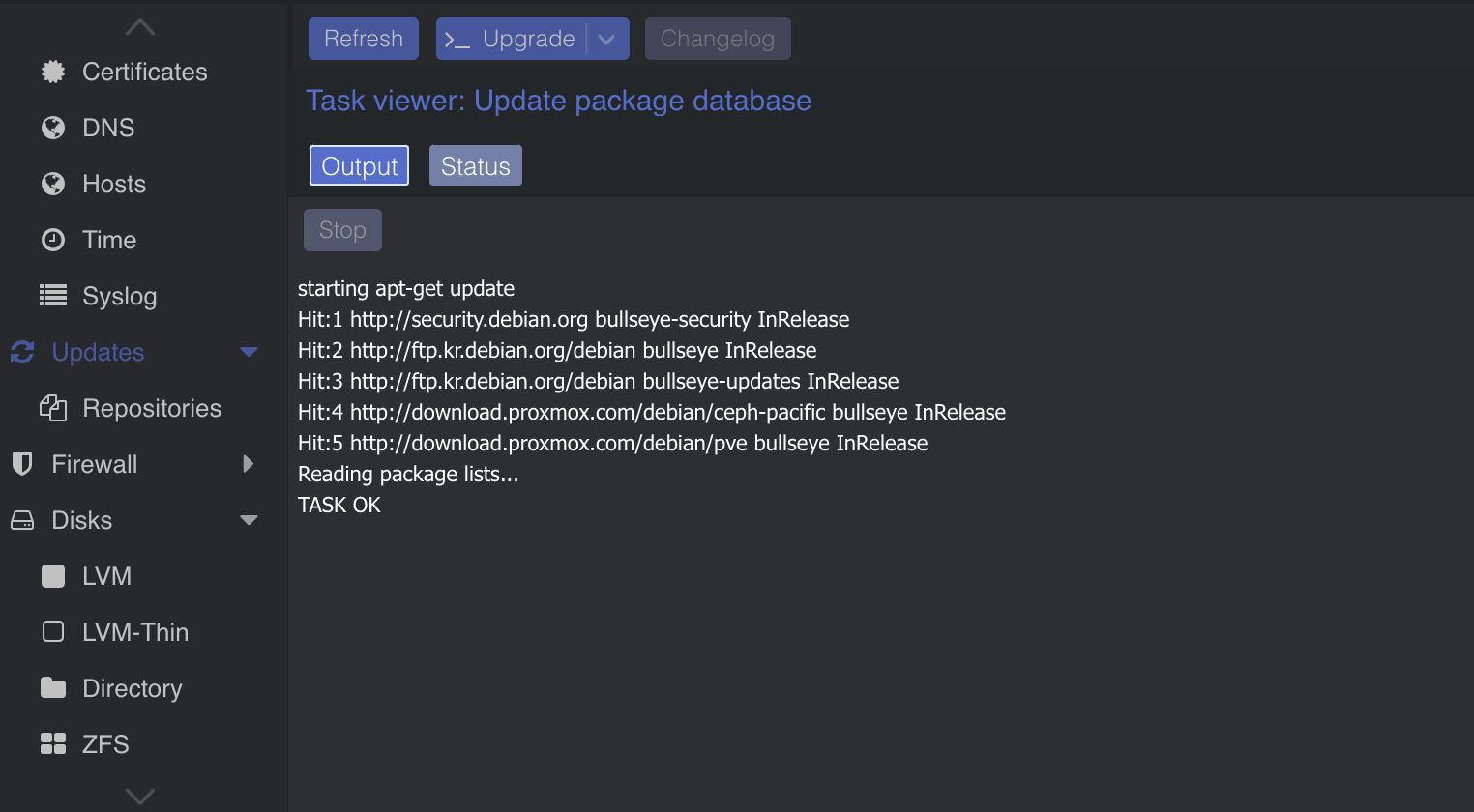
Task: Click the Directory folder icon
Action: click(53, 688)
